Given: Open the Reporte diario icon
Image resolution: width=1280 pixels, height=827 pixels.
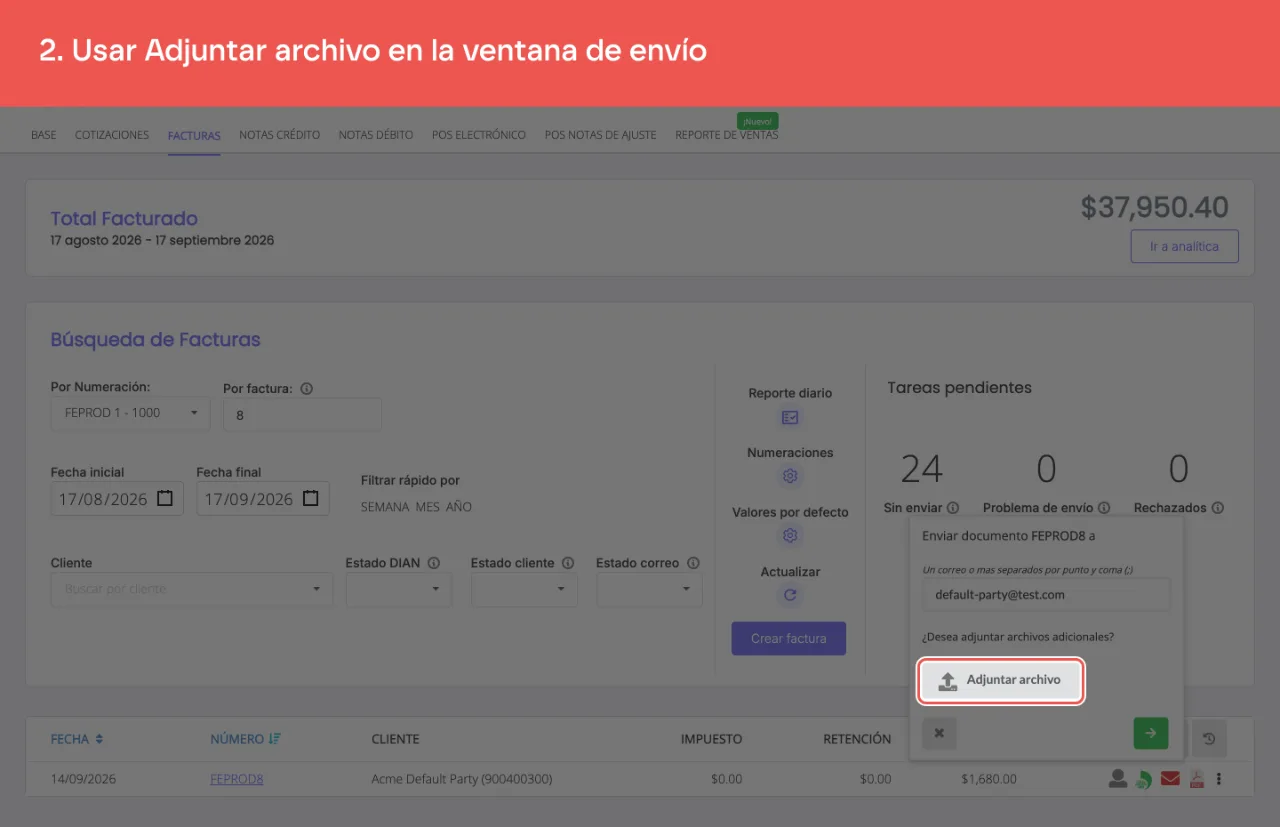Looking at the screenshot, I should (790, 417).
